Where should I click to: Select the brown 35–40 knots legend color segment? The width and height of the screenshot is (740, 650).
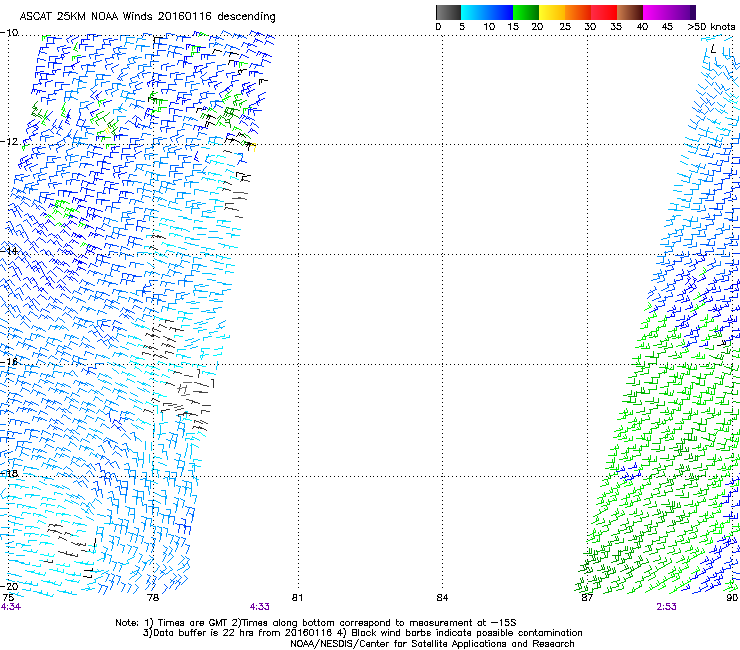tap(630, 12)
